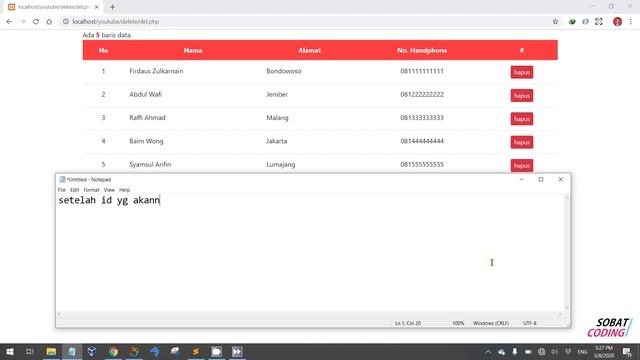The height and width of the screenshot is (360, 640).
Task: Bookmark this page with the star icon
Action: (x=555, y=22)
